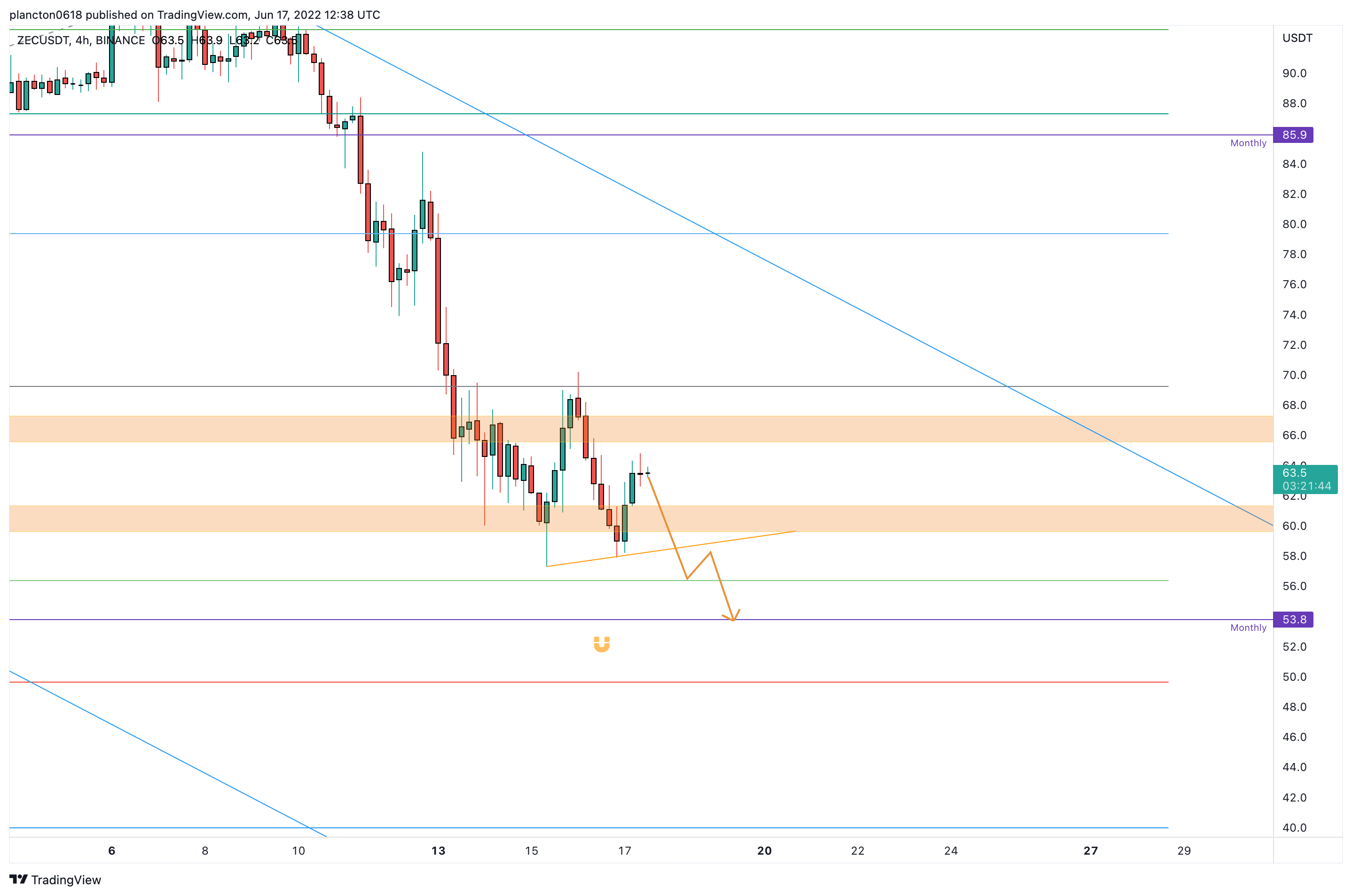Screen dimensions: 1352x896
Task: Click the latest candle near 63.5
Action: (648, 473)
